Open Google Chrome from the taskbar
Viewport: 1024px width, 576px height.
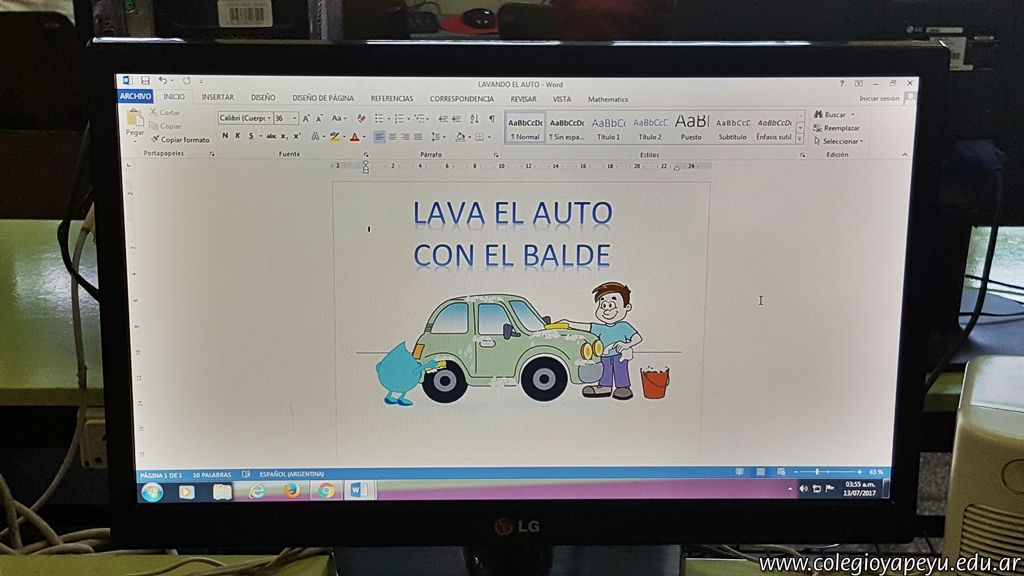coord(326,491)
